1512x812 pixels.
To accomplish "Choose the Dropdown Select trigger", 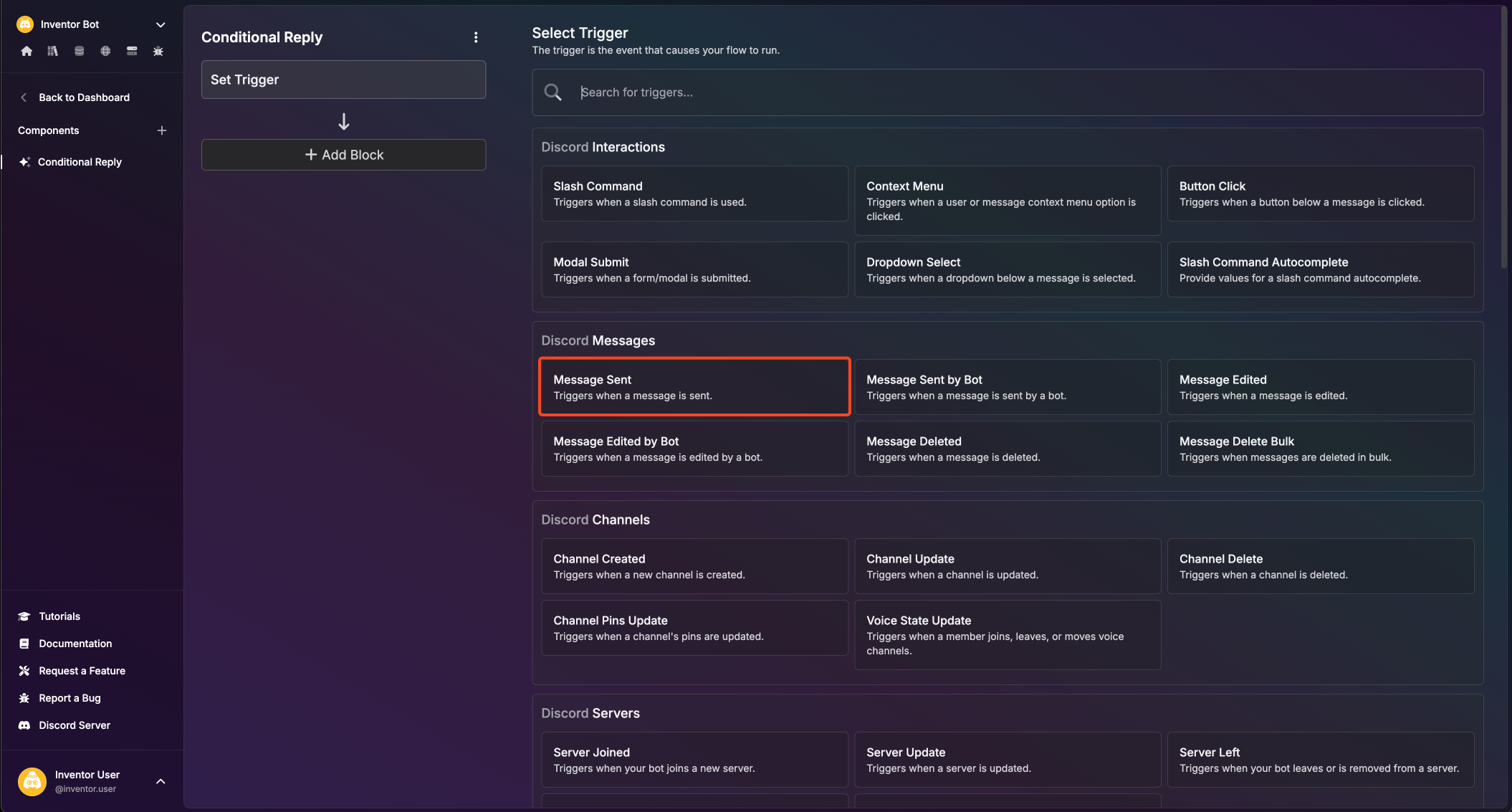I will tap(1008, 269).
